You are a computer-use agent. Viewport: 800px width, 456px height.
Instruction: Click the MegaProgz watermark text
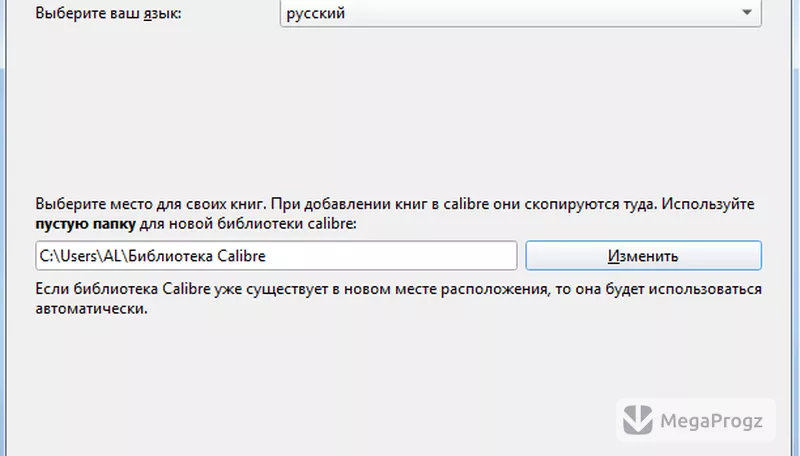tap(711, 421)
